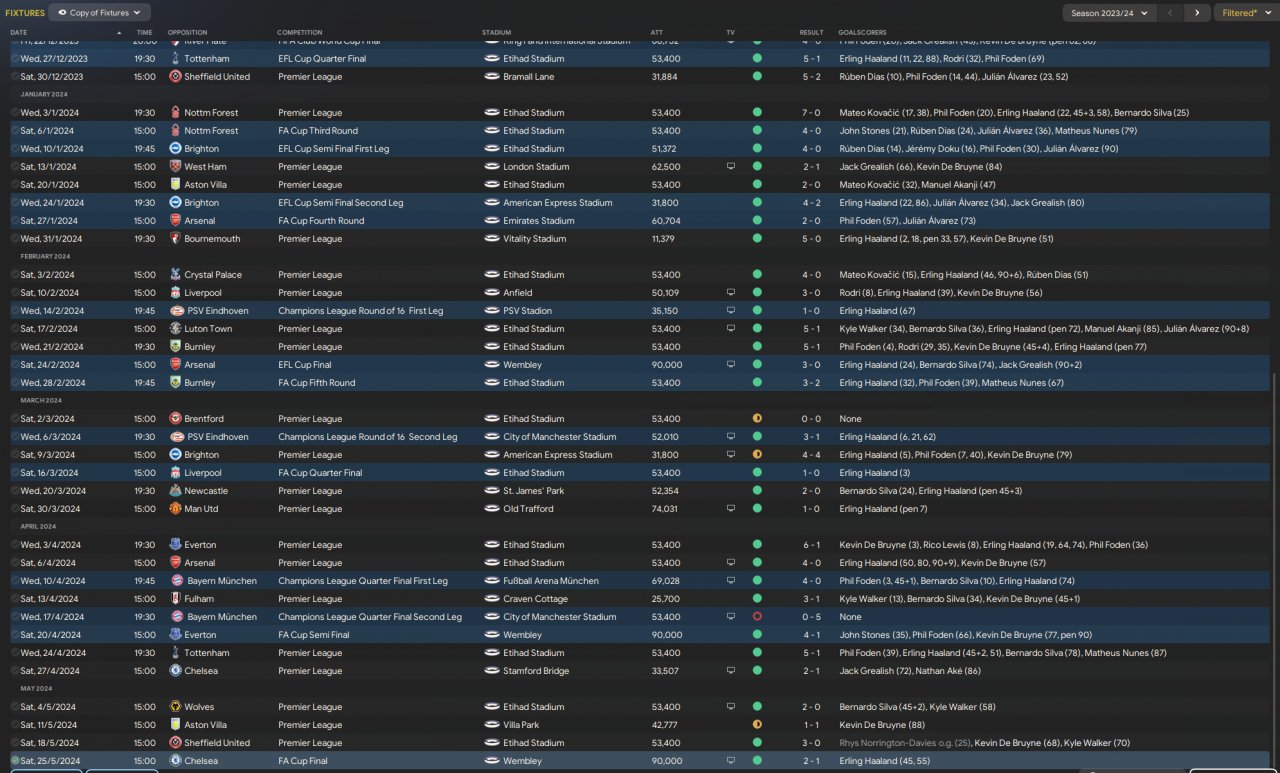Click the TV column header
The width and height of the screenshot is (1280, 773).
(730, 33)
